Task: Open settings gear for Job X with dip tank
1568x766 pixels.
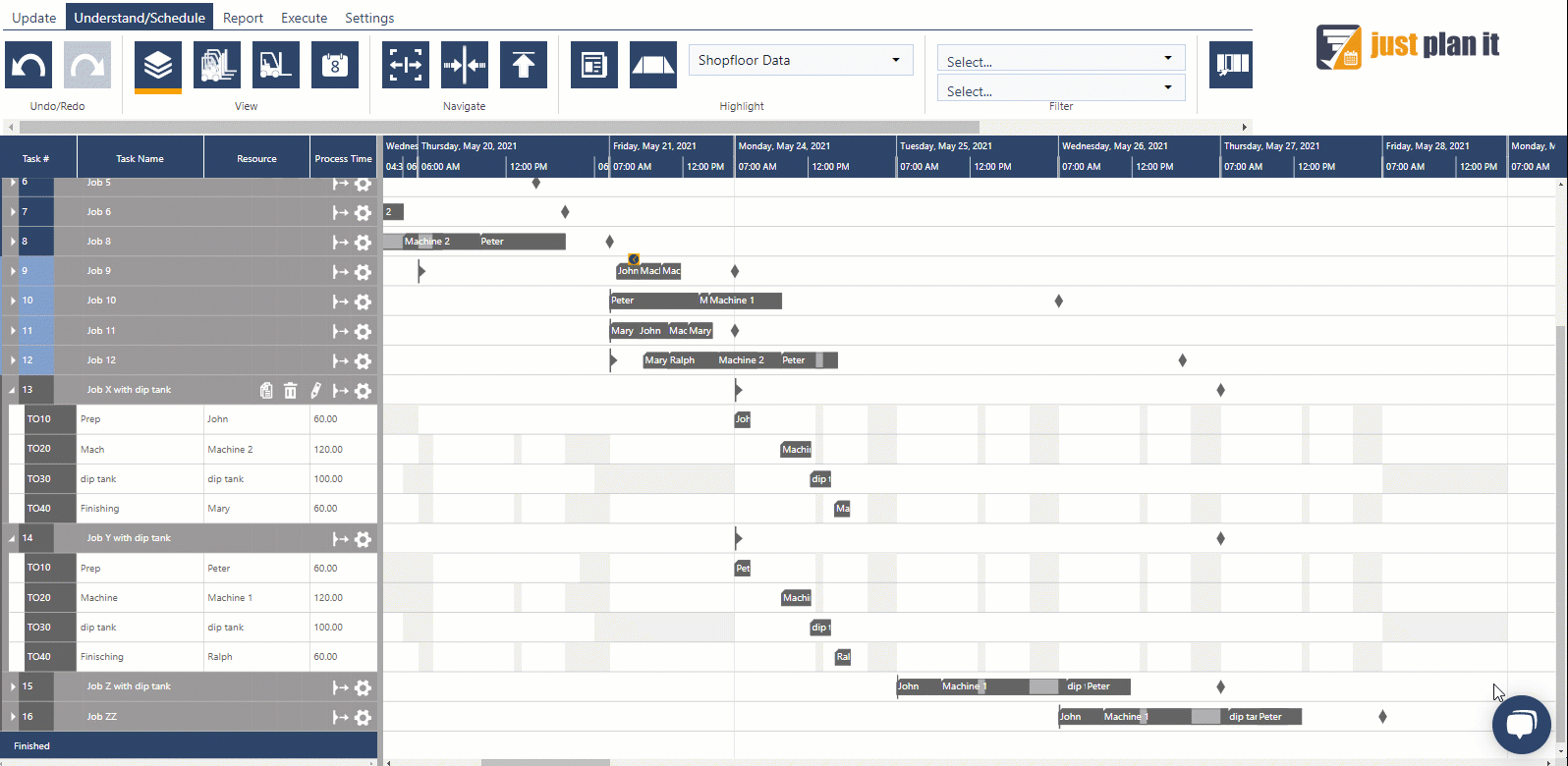Action: (x=363, y=391)
